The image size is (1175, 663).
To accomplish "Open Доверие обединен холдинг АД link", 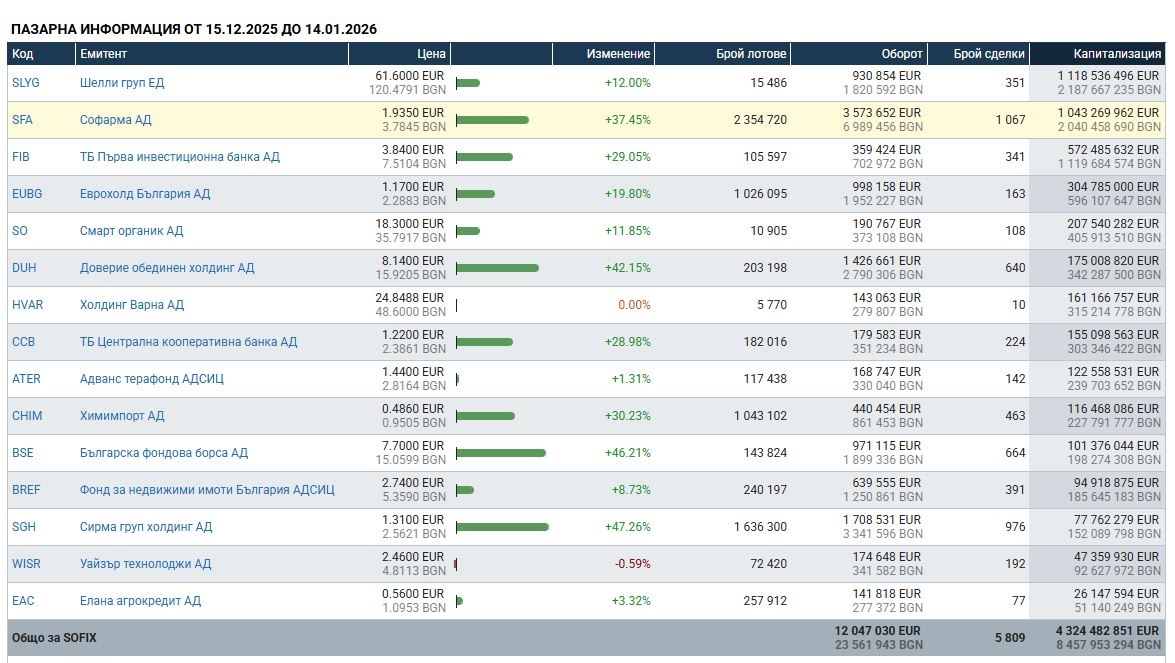I will [167, 268].
